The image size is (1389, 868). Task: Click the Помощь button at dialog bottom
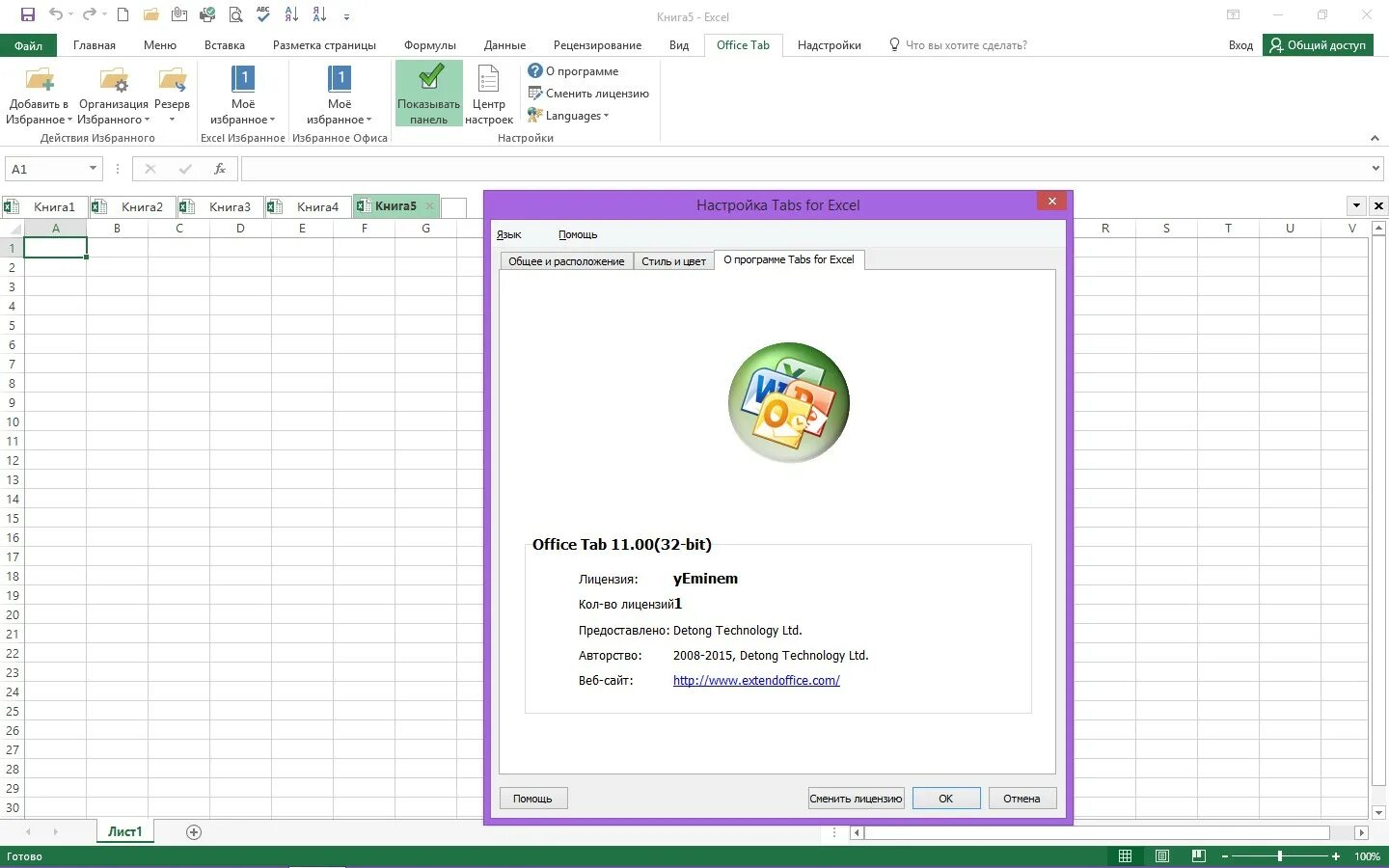(532, 799)
